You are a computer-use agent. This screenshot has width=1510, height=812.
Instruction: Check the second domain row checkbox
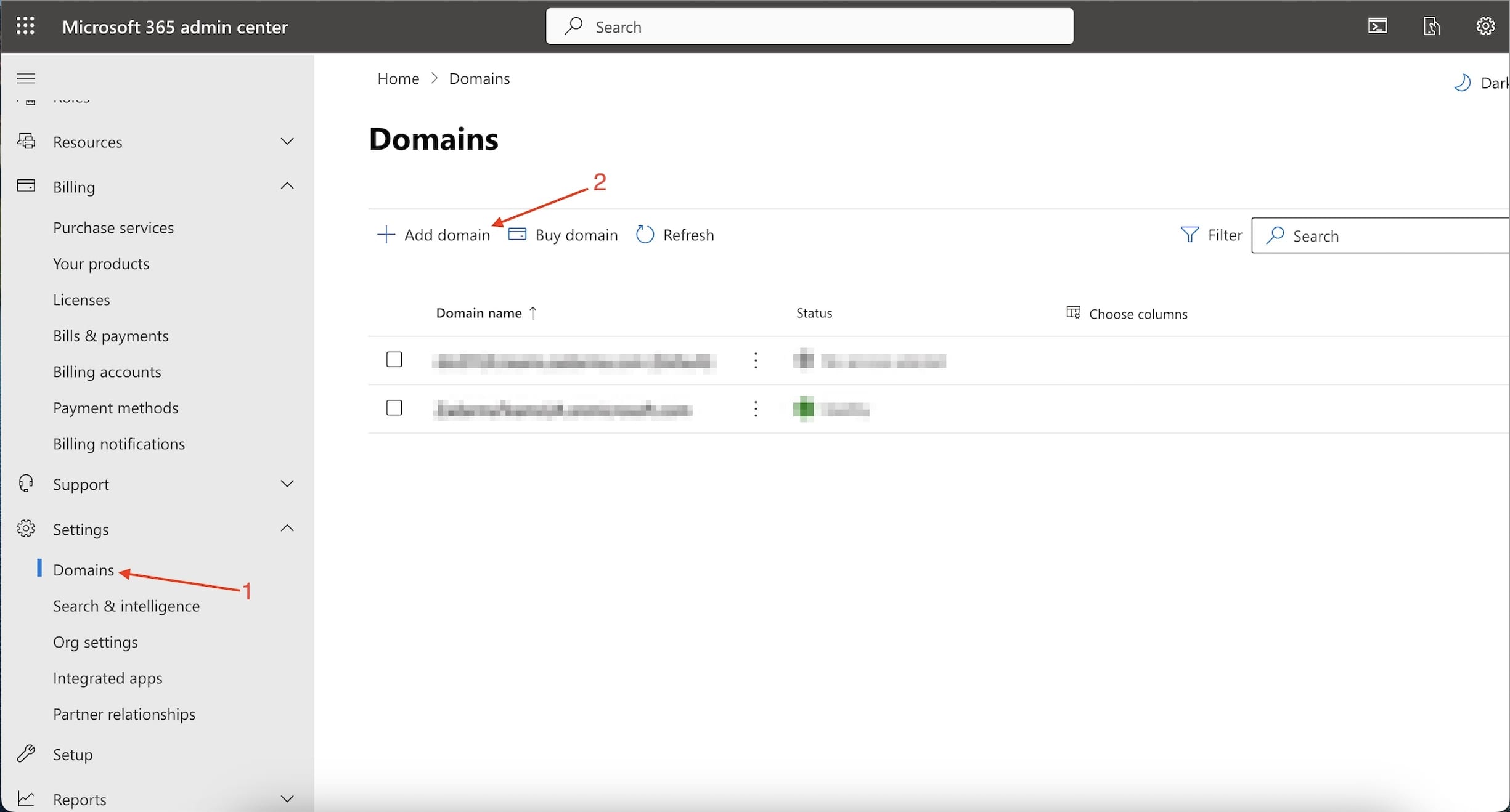(394, 408)
